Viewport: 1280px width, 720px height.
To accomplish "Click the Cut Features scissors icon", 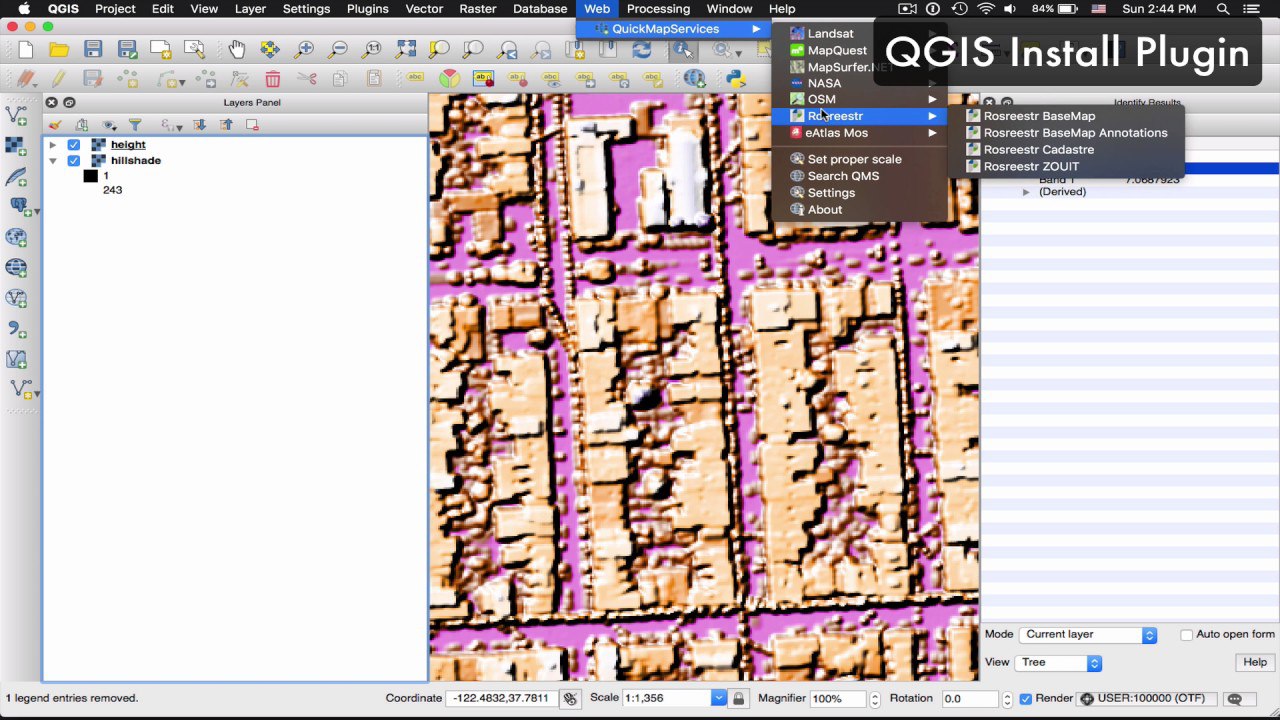I will coord(307,79).
